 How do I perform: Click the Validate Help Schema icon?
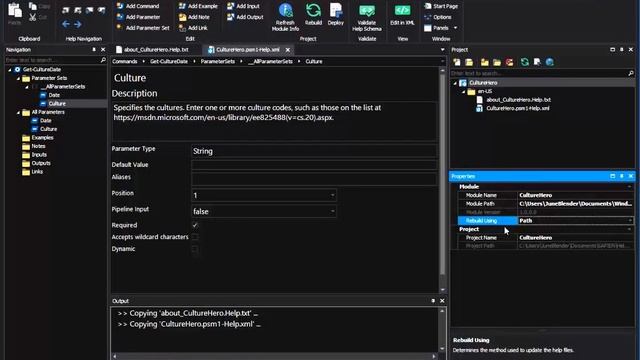(367, 10)
